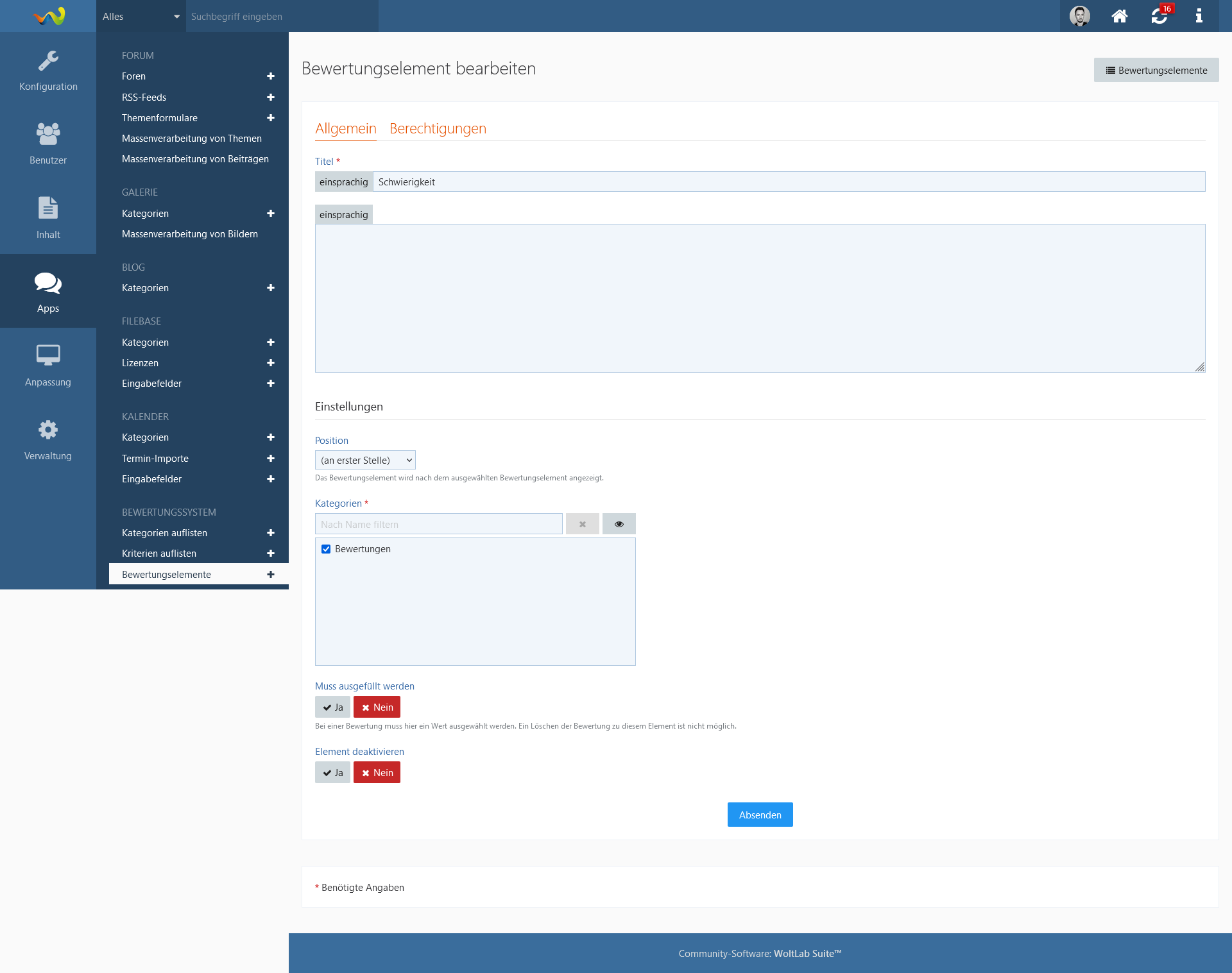Set 'Muss ausgefüllt werden' to Ja
This screenshot has height=973, width=1232.
(332, 707)
